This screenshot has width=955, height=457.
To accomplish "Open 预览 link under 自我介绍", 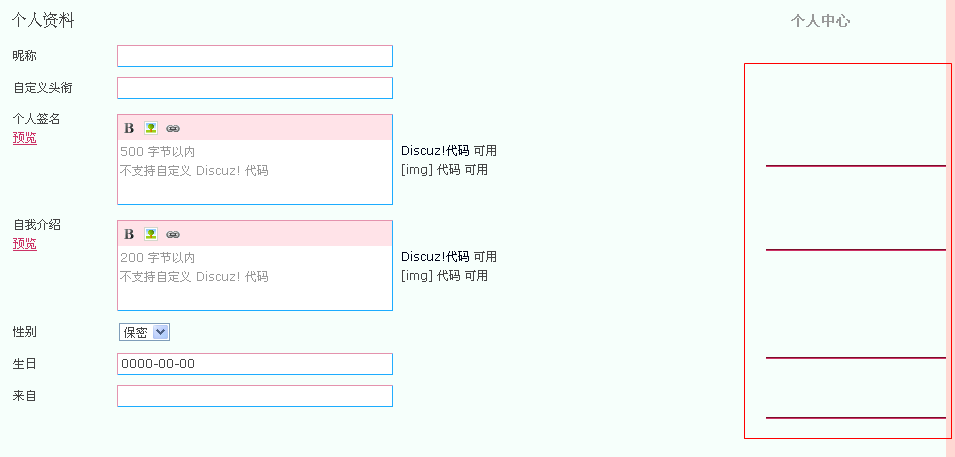I will coord(24,244).
